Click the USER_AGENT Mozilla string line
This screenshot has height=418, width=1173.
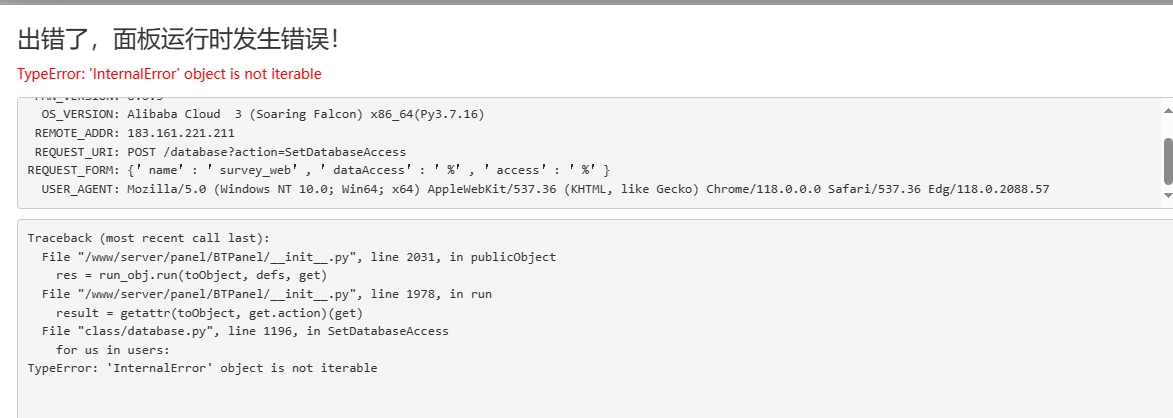tap(545, 189)
